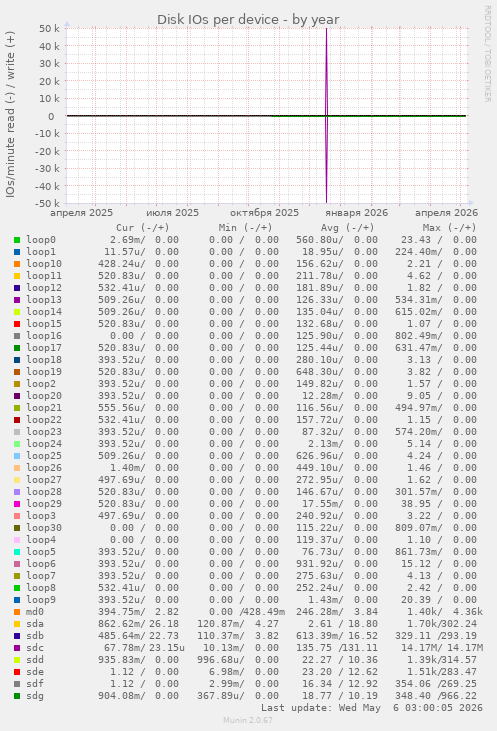Click the 'января 2026' x-axis label
This screenshot has height=731, width=497.
[x=357, y=213]
